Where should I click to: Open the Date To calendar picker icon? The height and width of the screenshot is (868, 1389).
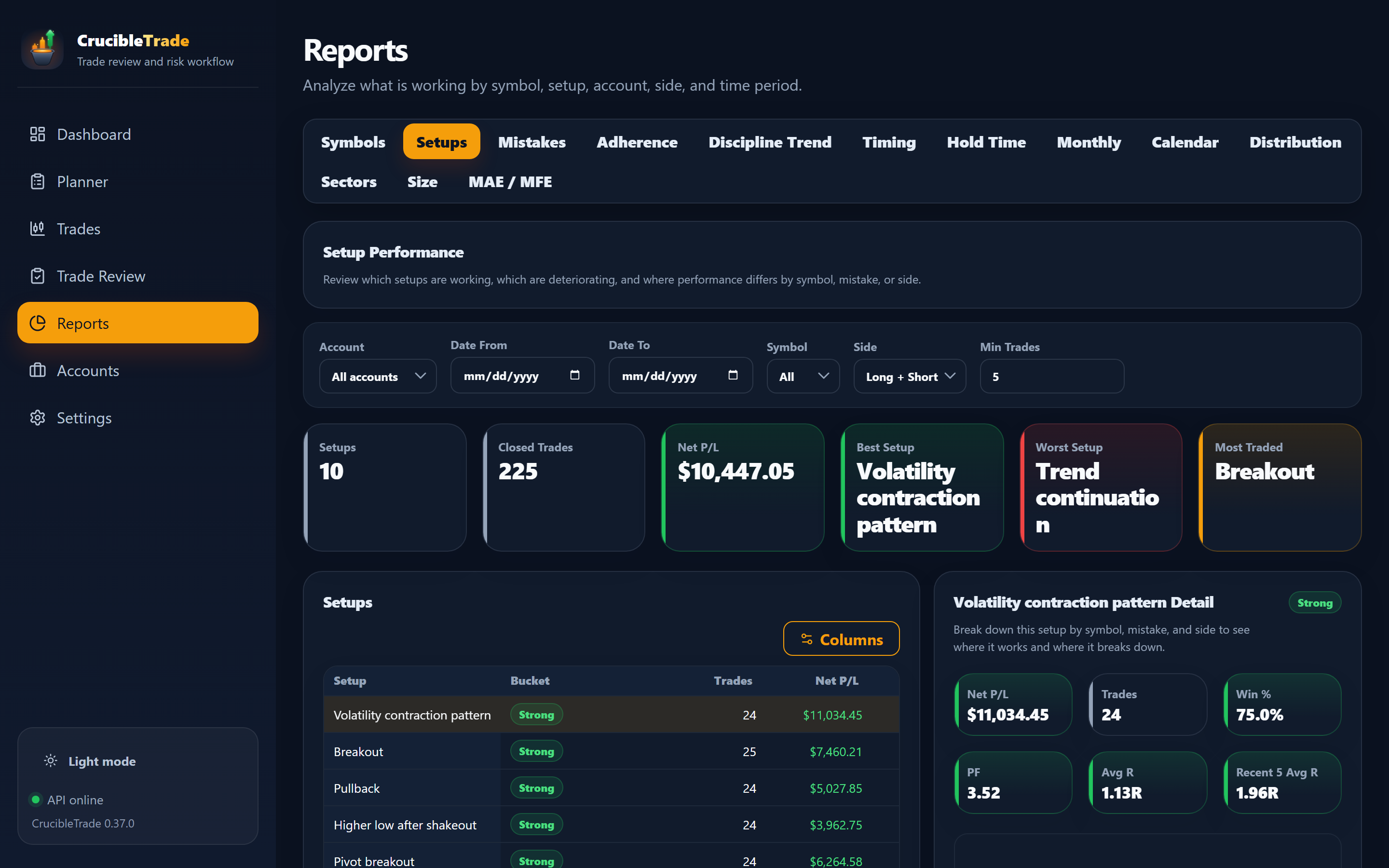click(x=733, y=375)
